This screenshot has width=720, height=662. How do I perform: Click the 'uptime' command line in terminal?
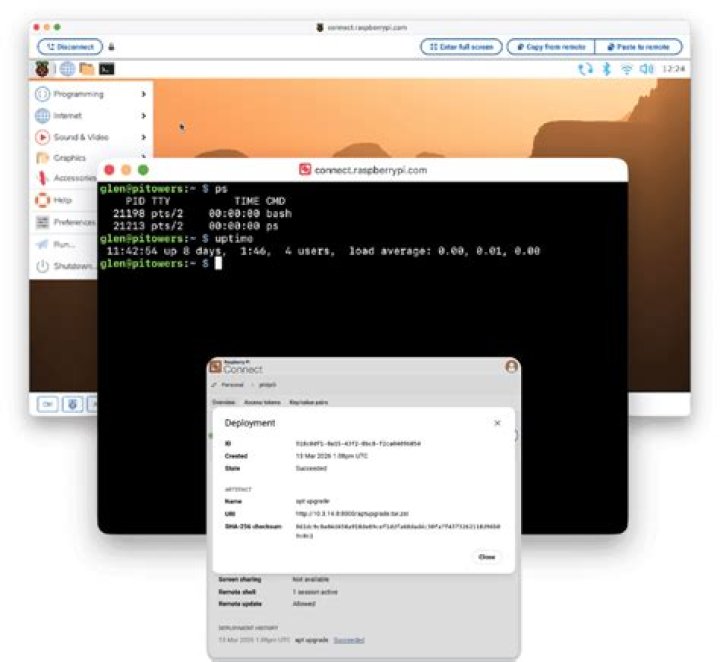click(176, 238)
